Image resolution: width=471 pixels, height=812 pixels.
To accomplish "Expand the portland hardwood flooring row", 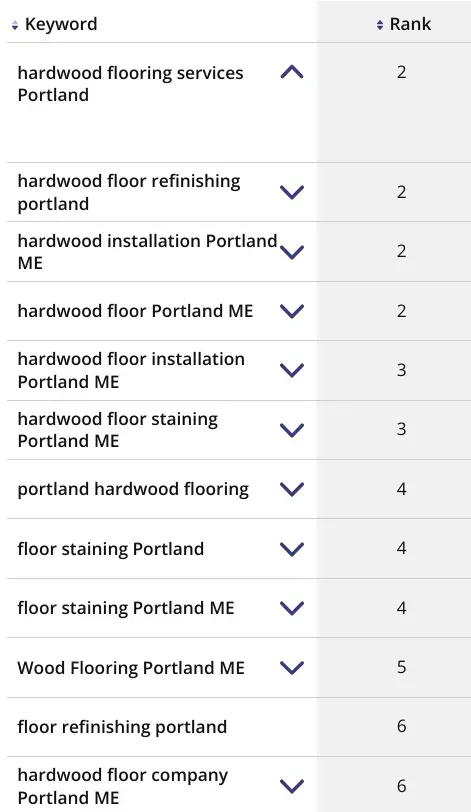I will pos(292,489).
